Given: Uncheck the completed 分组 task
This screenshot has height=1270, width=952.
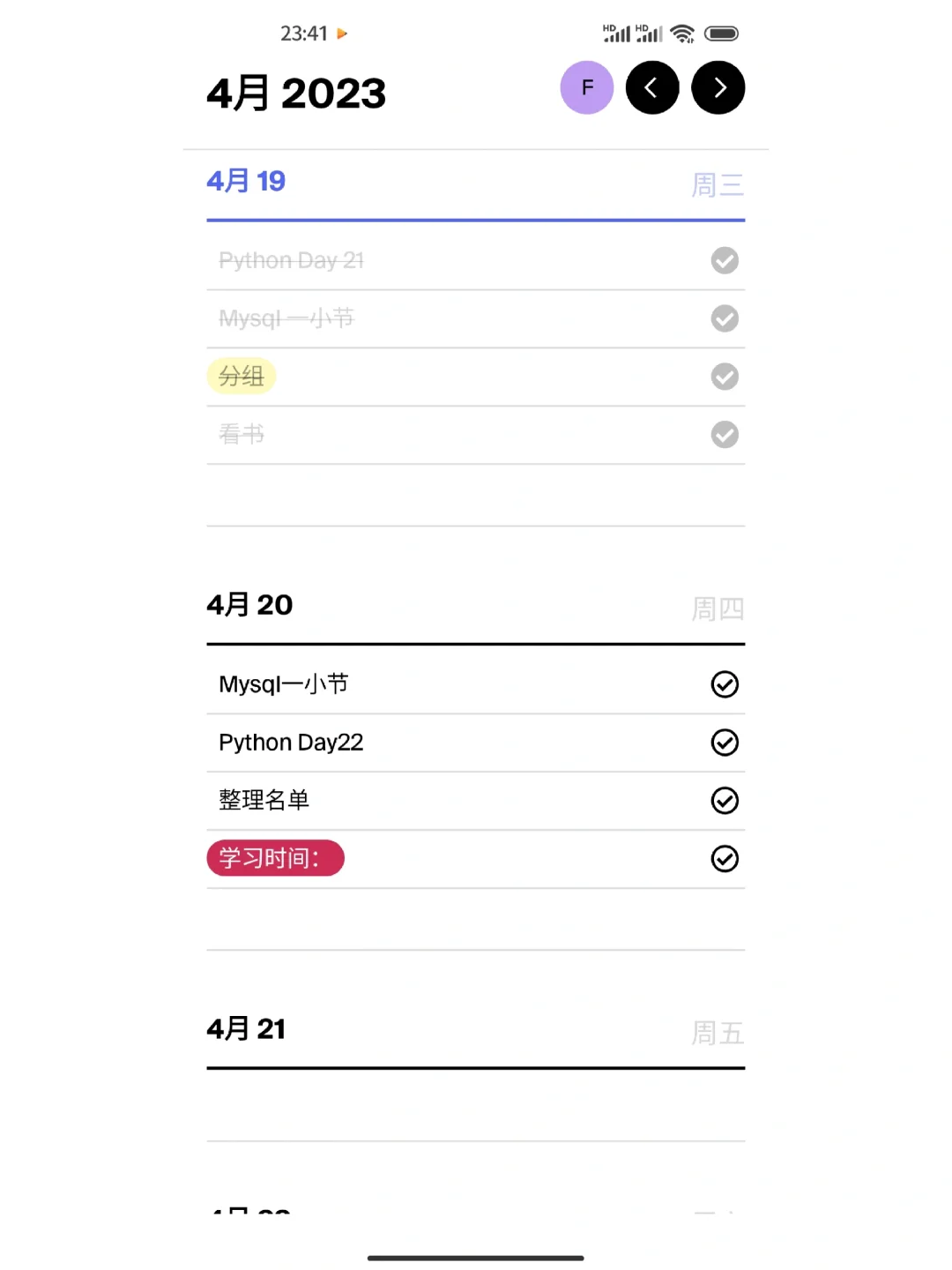Looking at the screenshot, I should pos(725,377).
